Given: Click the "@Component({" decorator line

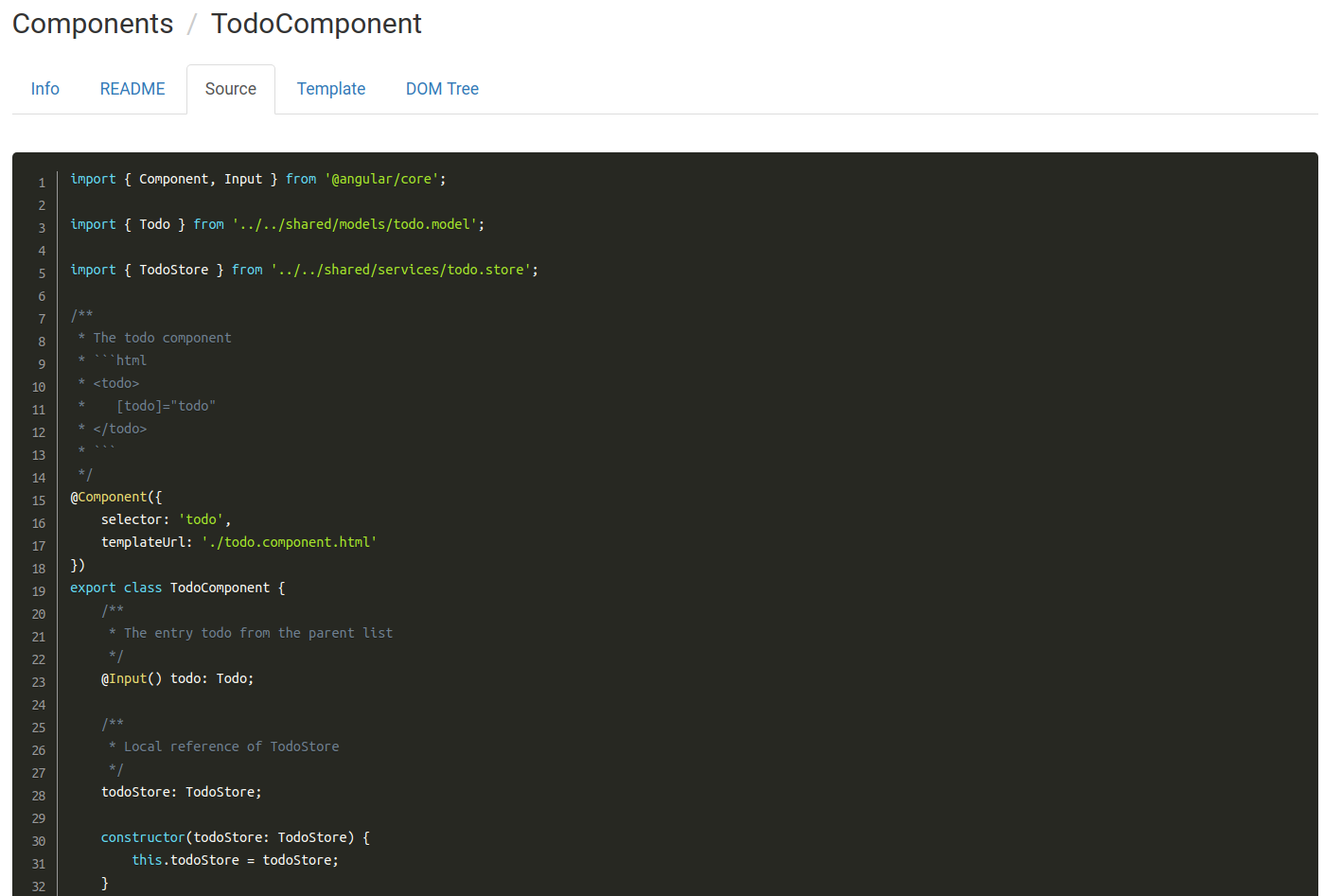Looking at the screenshot, I should click(x=116, y=497).
